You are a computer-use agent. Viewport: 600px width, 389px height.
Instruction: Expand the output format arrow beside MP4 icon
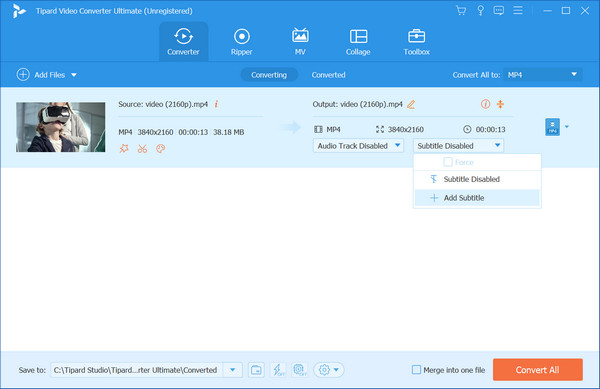coord(567,127)
